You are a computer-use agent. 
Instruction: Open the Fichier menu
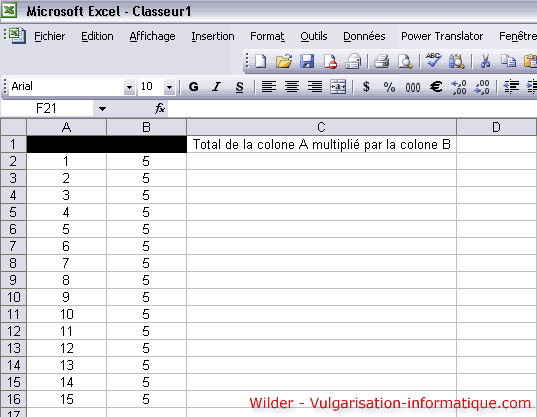pos(49,36)
